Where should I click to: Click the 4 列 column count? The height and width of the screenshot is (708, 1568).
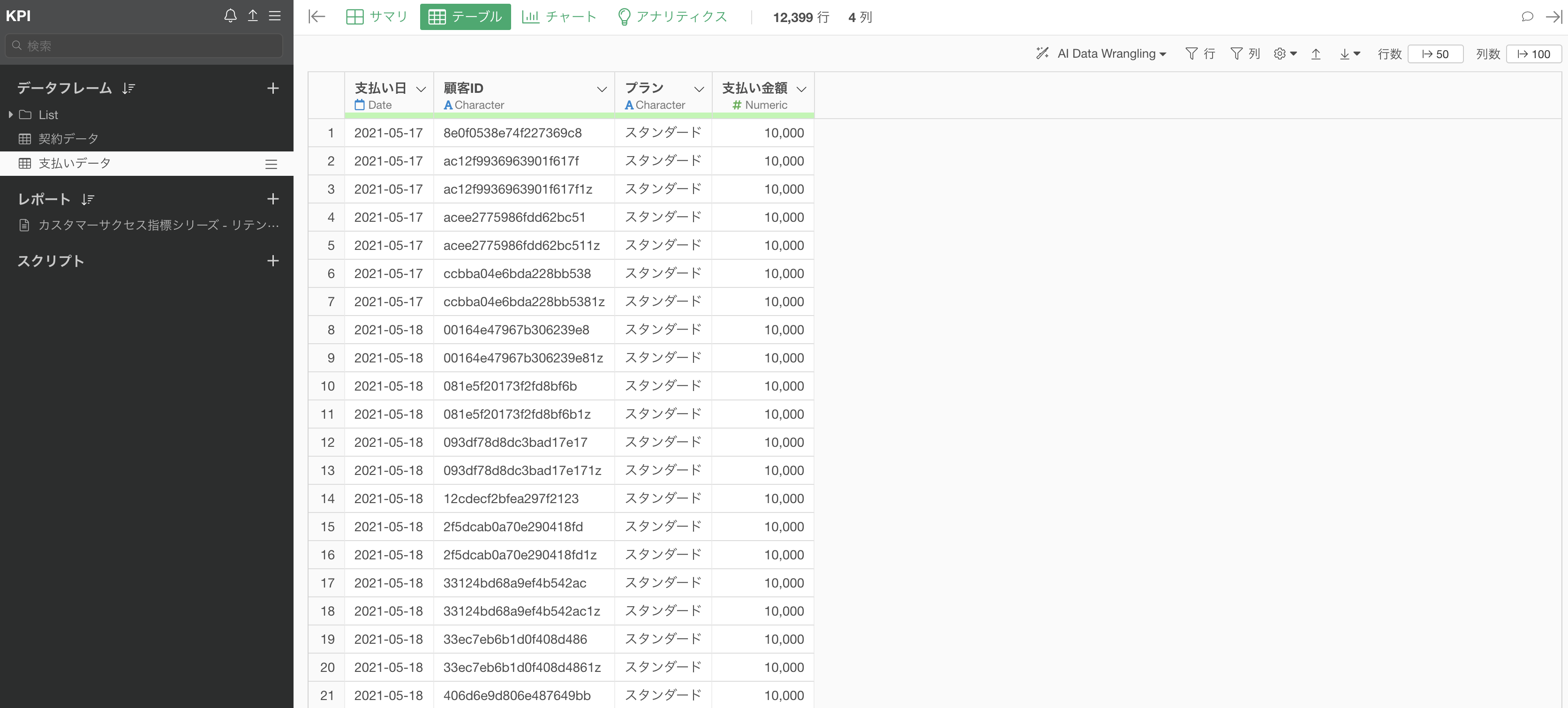860,17
